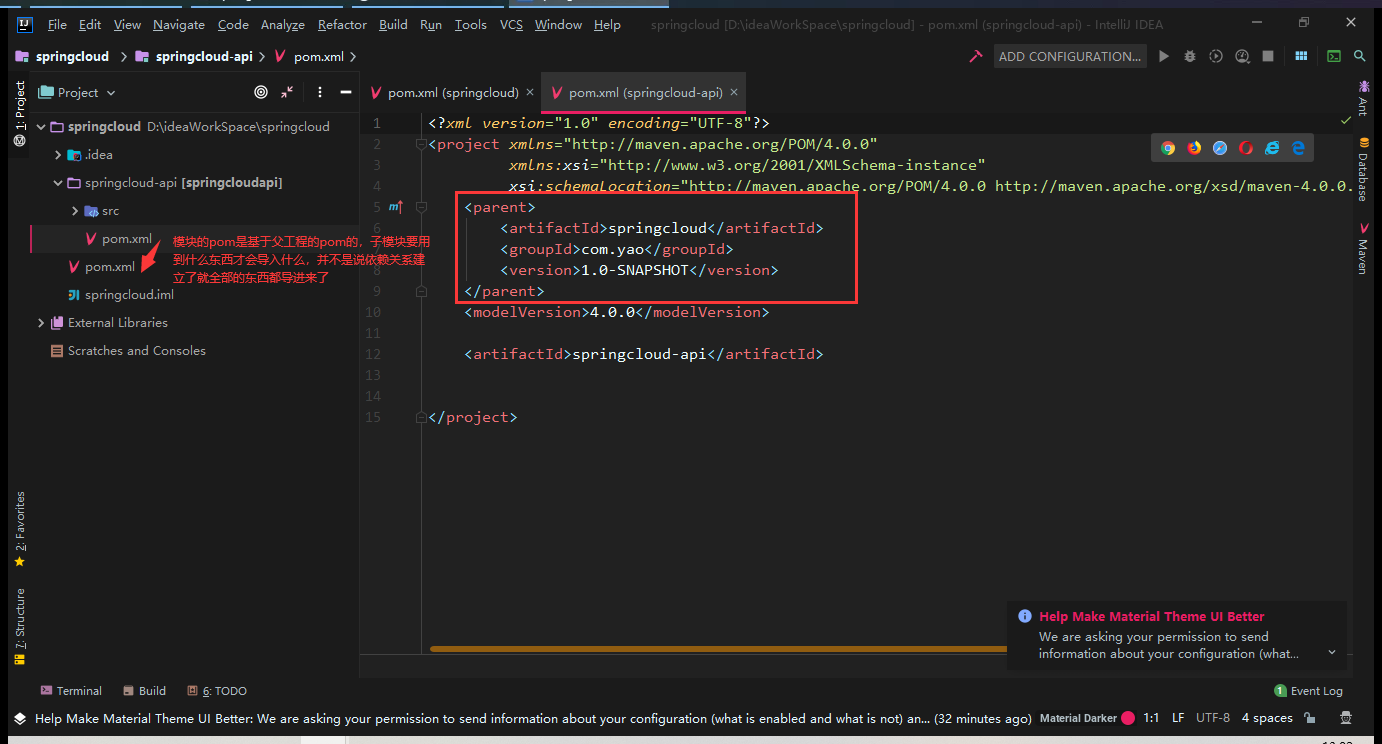Viewport: 1382px width, 744px height.
Task: Expand External Libraries node
Action: click(41, 323)
